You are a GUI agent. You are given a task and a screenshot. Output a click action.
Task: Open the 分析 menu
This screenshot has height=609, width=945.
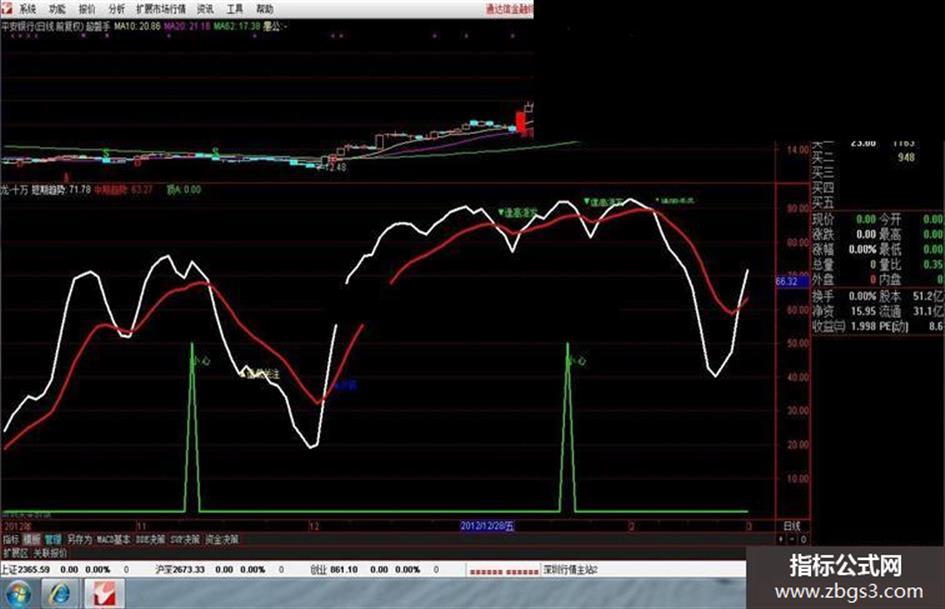116,8
